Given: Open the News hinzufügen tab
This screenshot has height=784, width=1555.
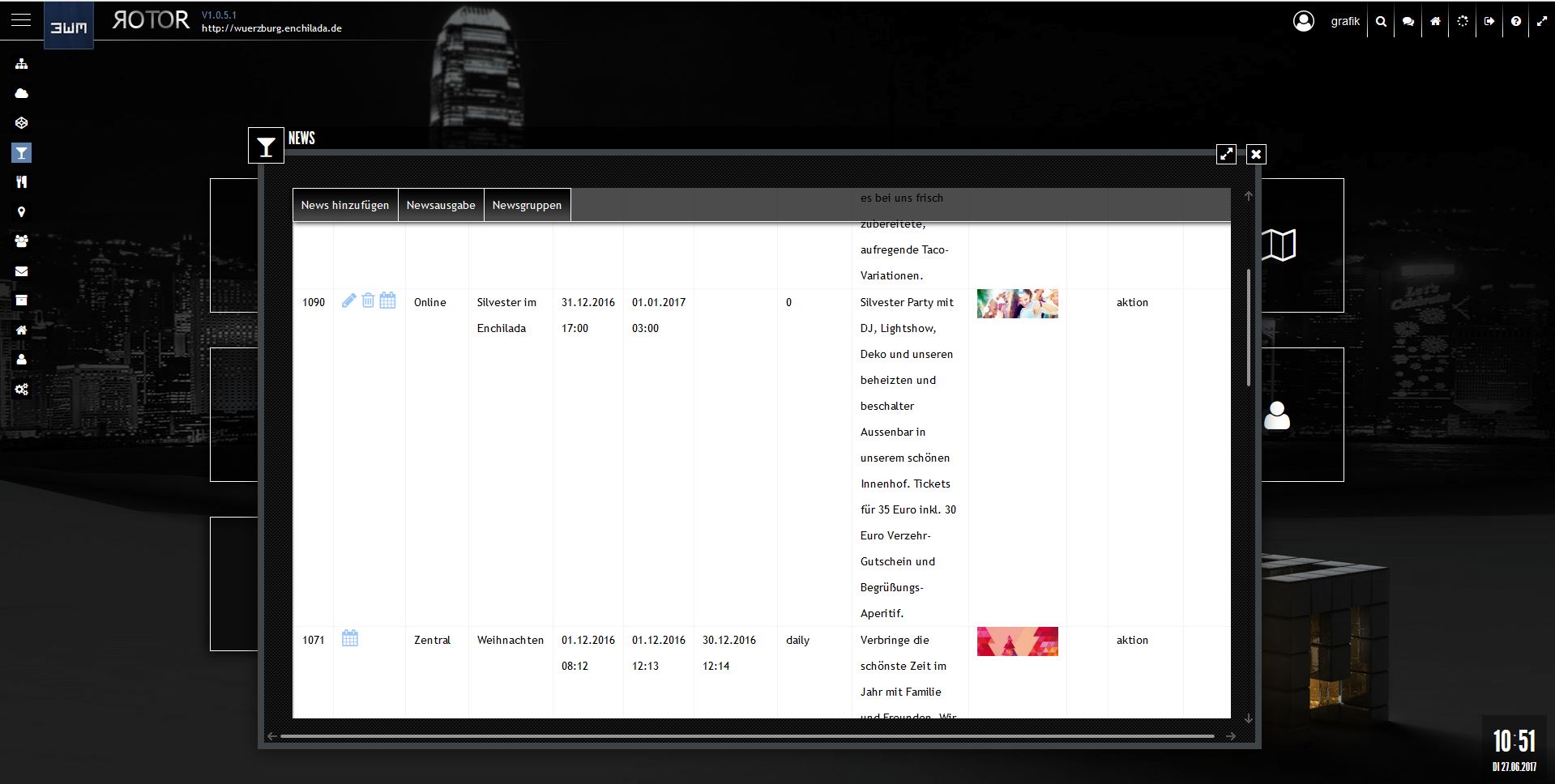Looking at the screenshot, I should coord(345,205).
